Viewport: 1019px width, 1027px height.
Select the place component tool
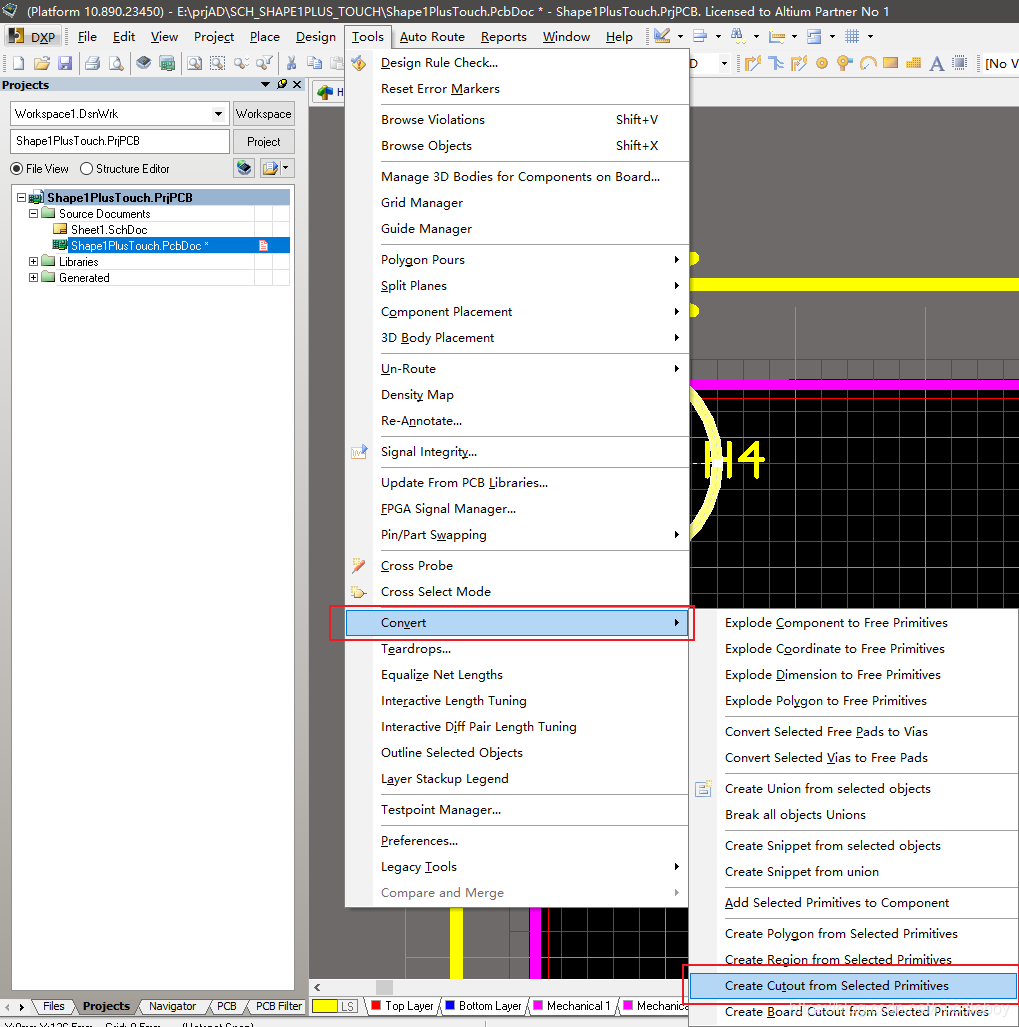coord(960,63)
